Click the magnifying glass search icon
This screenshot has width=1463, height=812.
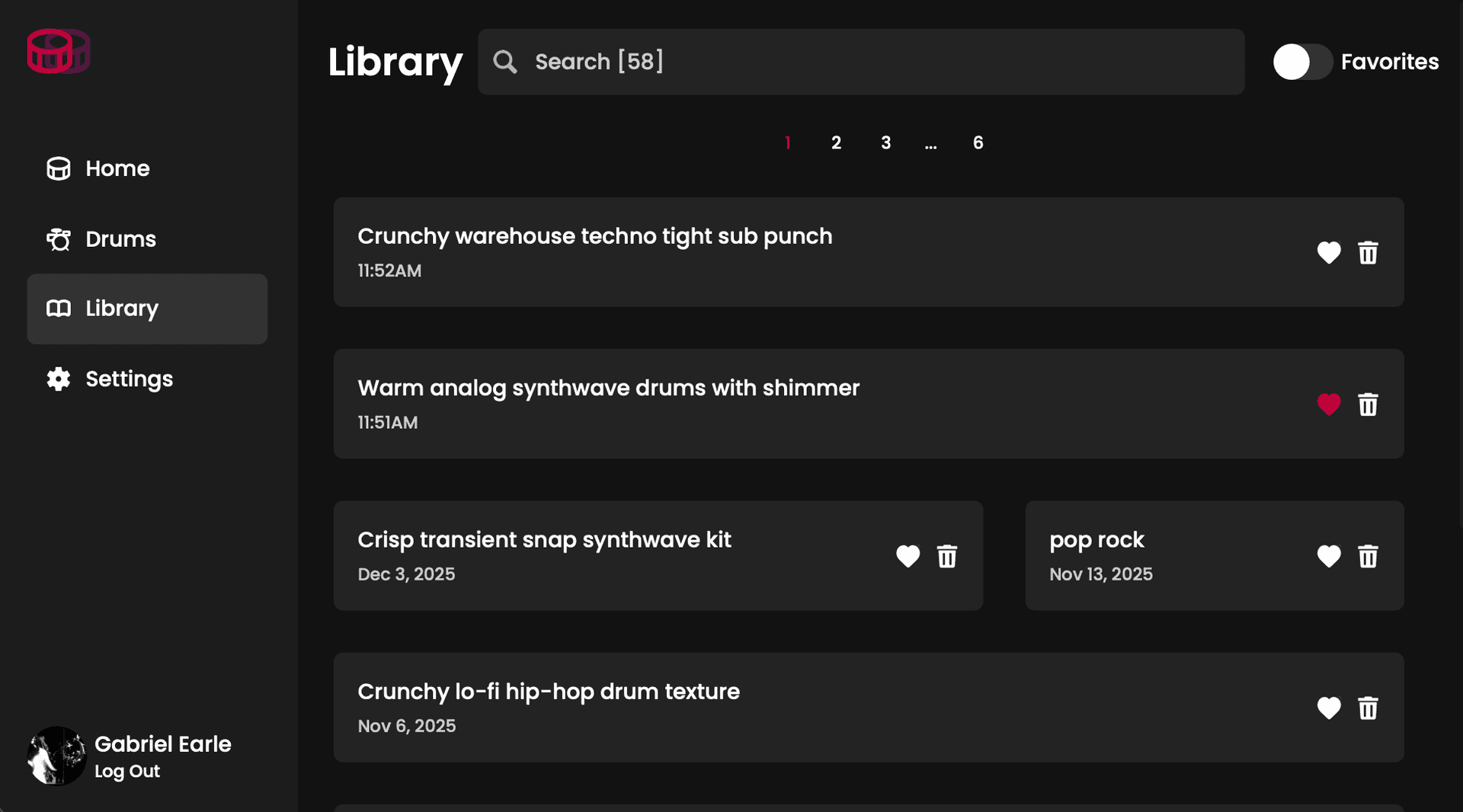pos(505,62)
